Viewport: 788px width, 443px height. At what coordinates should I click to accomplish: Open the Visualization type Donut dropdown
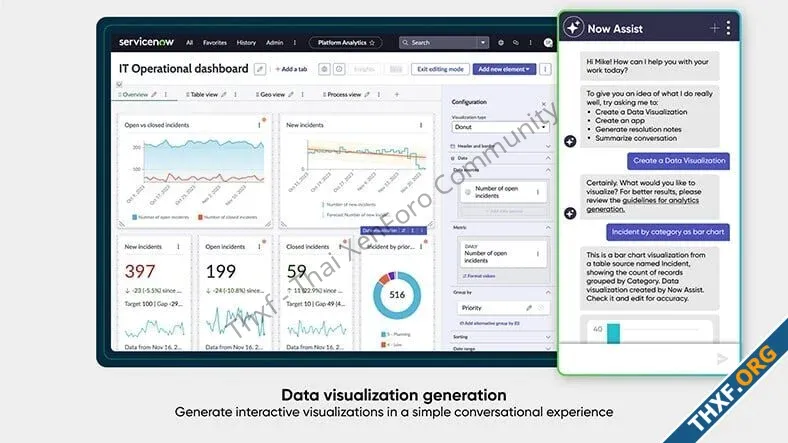click(x=500, y=127)
